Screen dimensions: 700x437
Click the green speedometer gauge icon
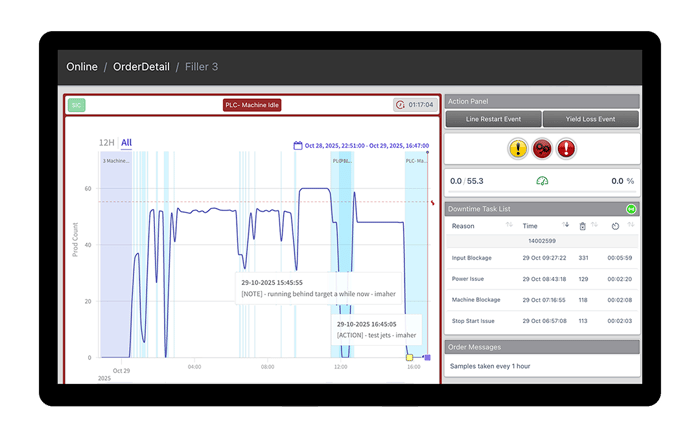click(x=542, y=181)
